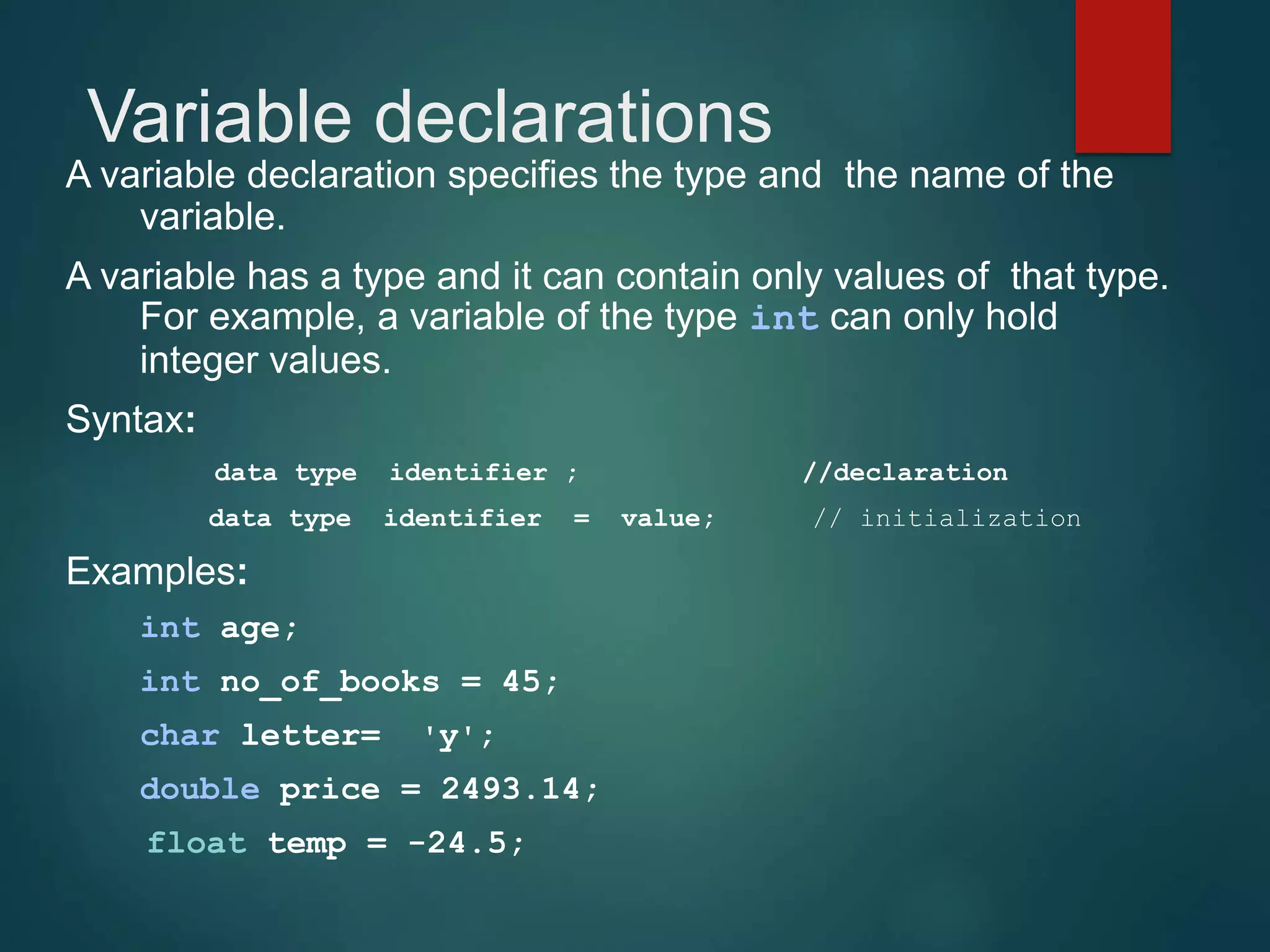Click the 'char' keyword
1270x952 pixels.
(180, 736)
